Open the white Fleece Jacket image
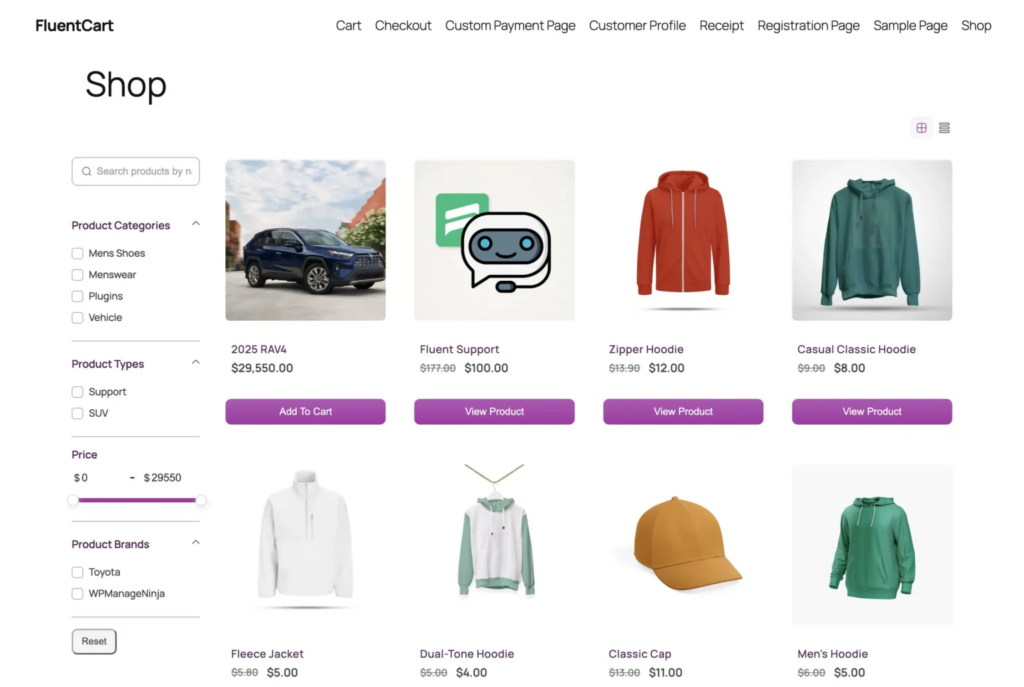Image resolution: width=1024 pixels, height=687 pixels. (x=305, y=545)
